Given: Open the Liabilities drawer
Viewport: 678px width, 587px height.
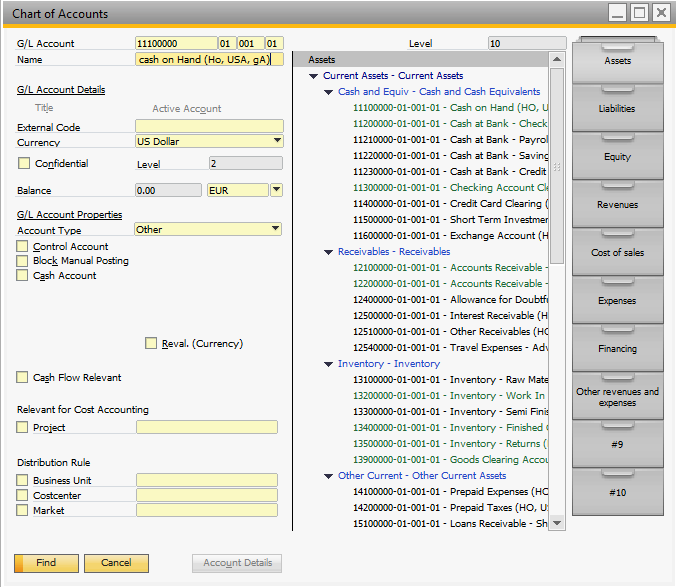Looking at the screenshot, I should click(x=617, y=108).
